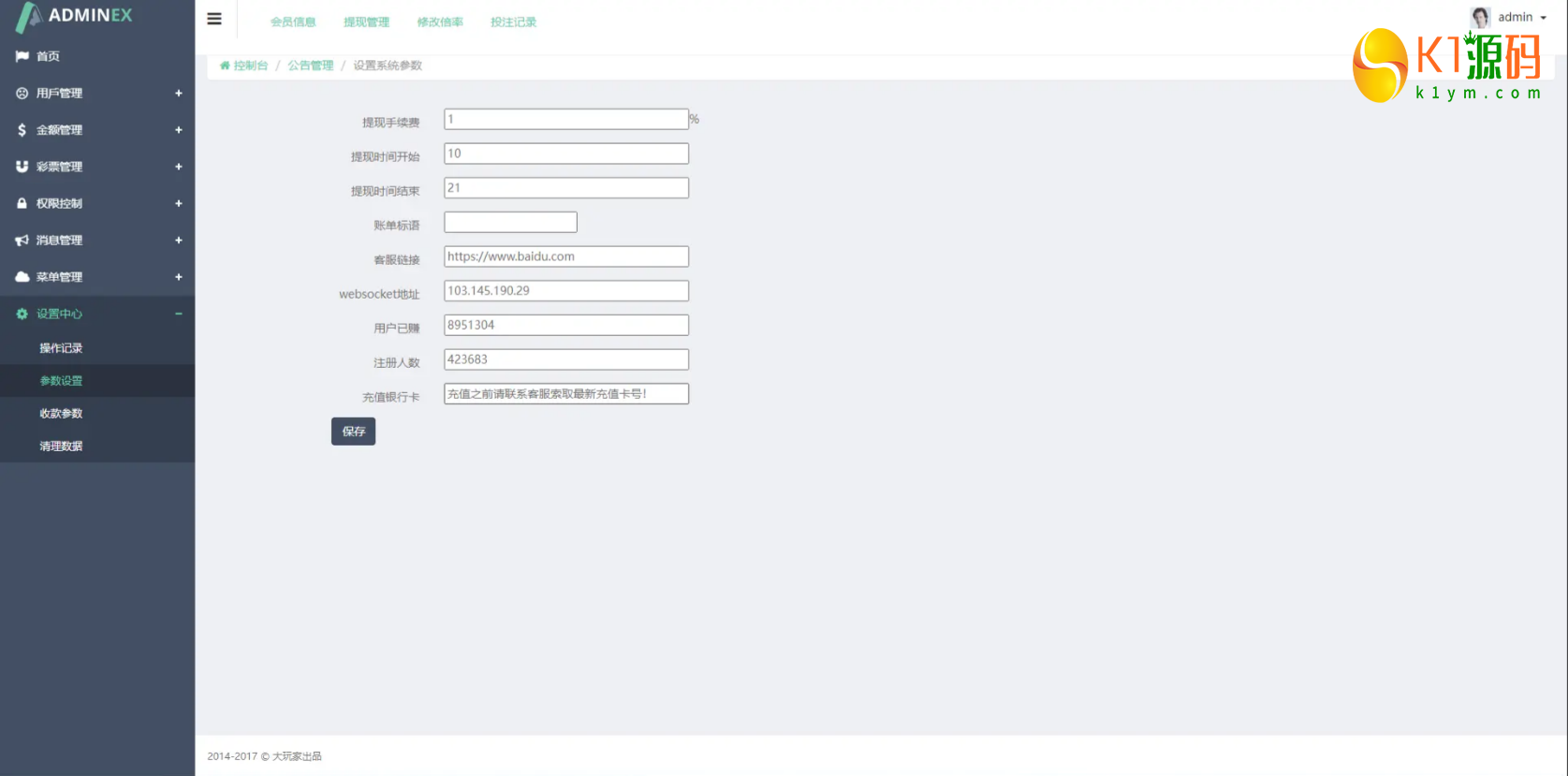This screenshot has width=1568, height=776.
Task: Click the cloud icon for 菜单管理
Action: [22, 277]
